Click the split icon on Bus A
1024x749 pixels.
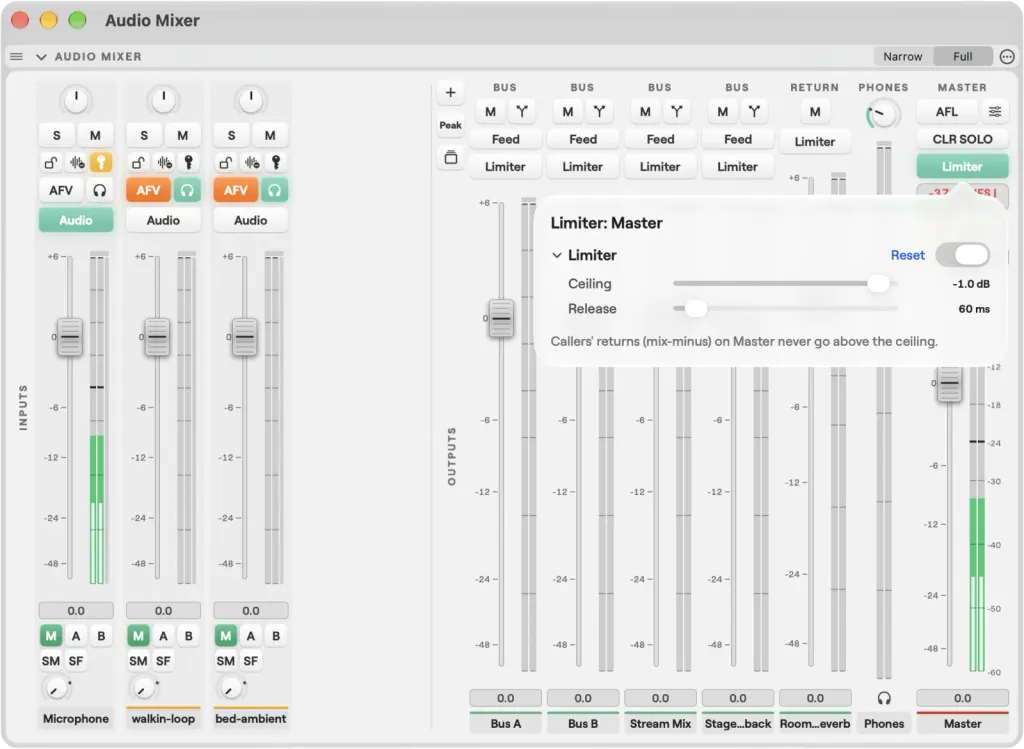522,112
